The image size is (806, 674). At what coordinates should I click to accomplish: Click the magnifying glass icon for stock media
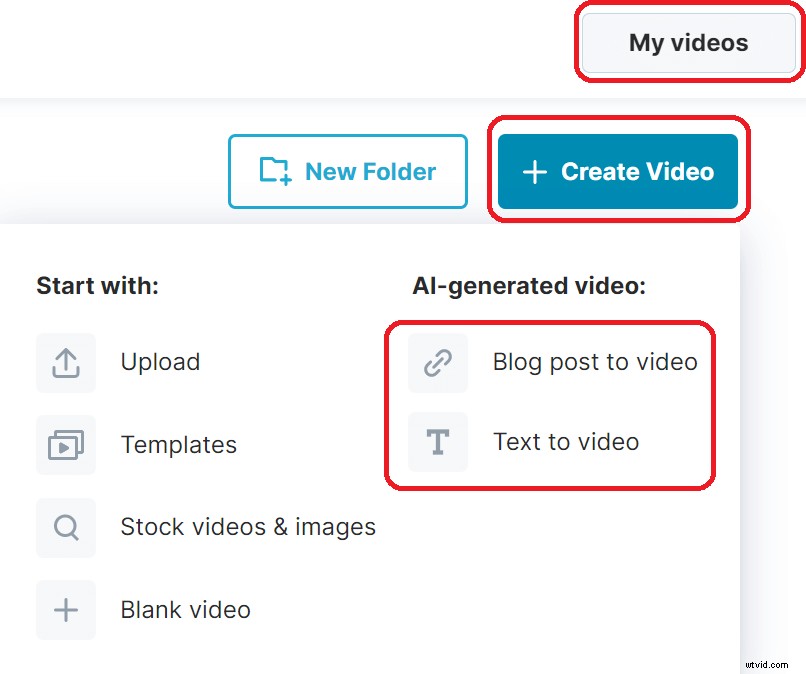(65, 528)
